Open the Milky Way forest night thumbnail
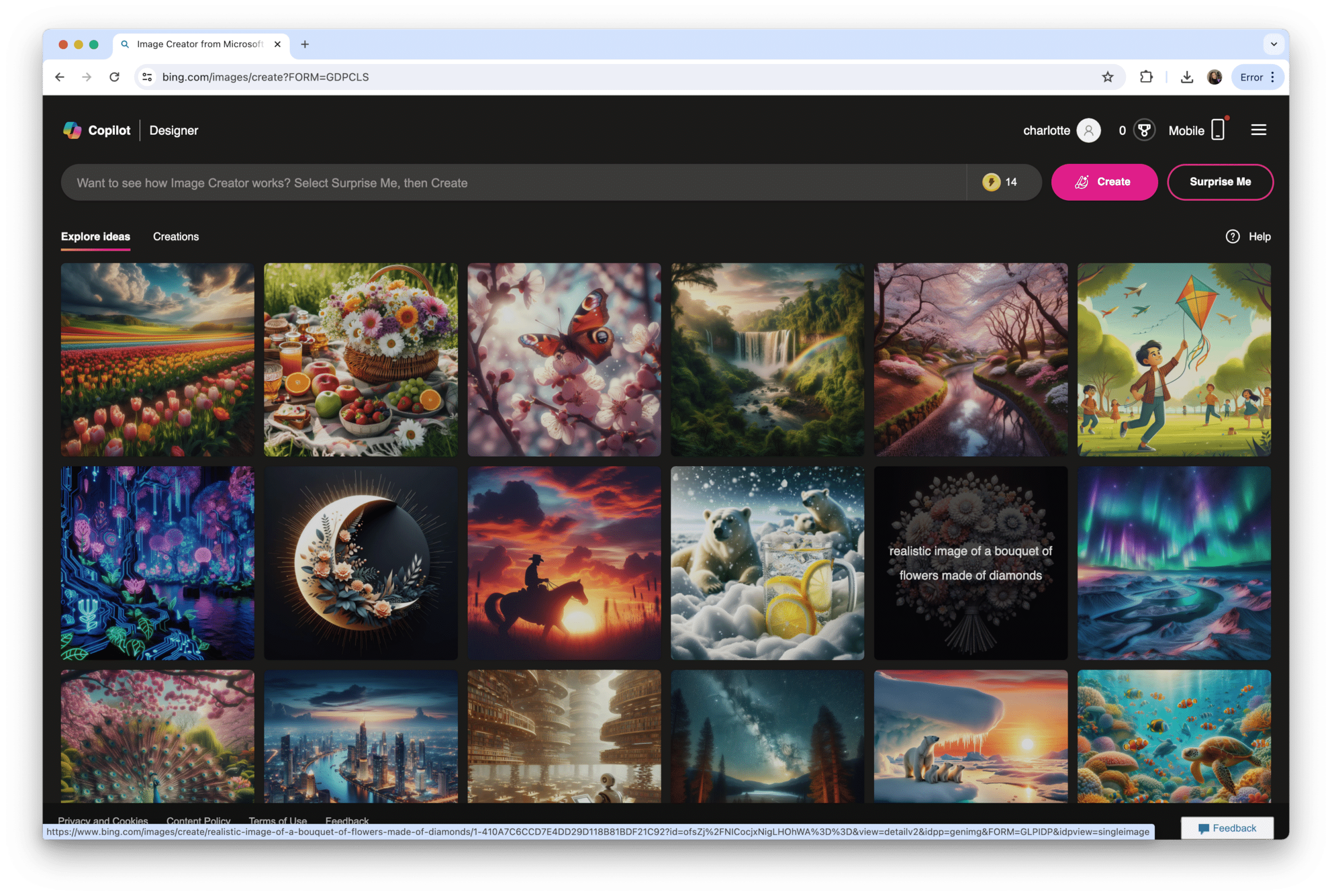This screenshot has height=896, width=1332. (767, 737)
